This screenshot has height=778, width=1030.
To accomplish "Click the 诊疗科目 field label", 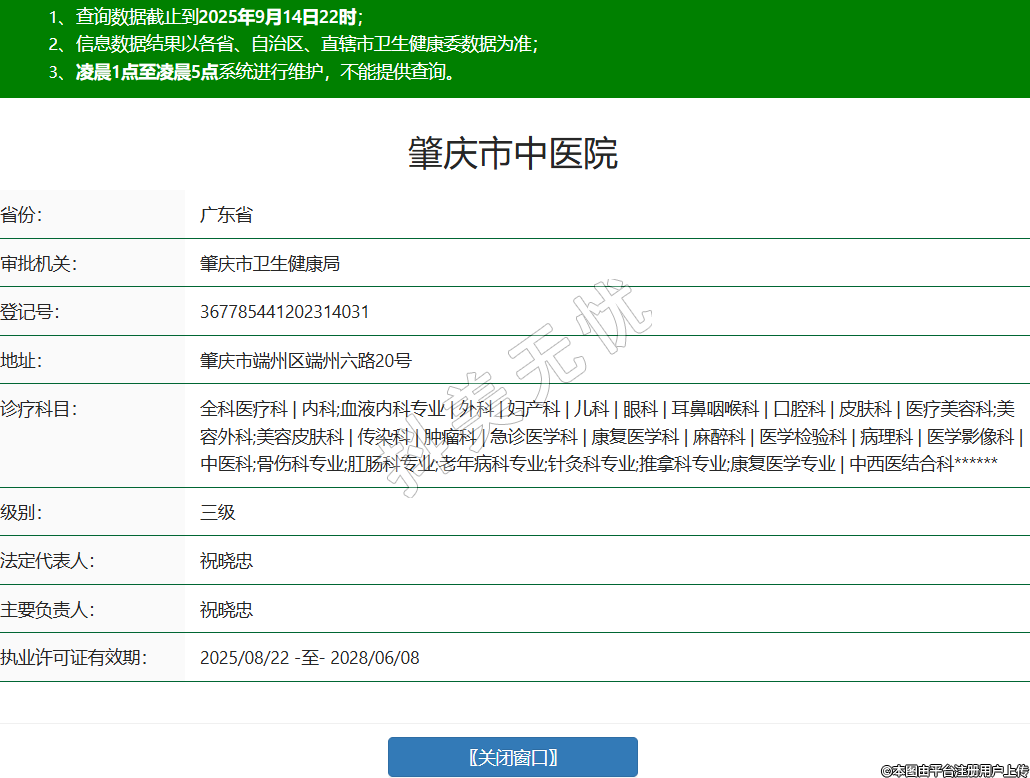I will [39, 409].
